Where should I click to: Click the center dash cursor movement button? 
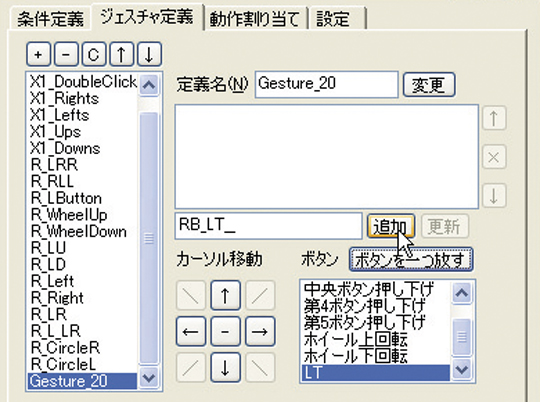point(225,331)
